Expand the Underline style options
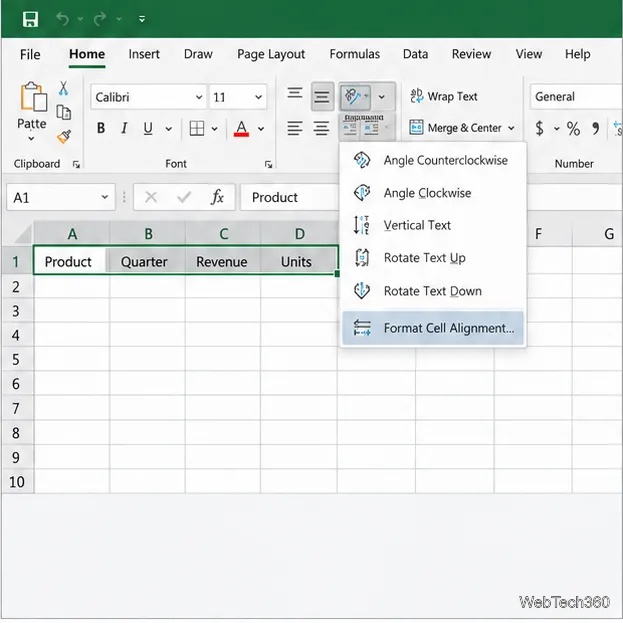The image size is (623, 623). 168,129
